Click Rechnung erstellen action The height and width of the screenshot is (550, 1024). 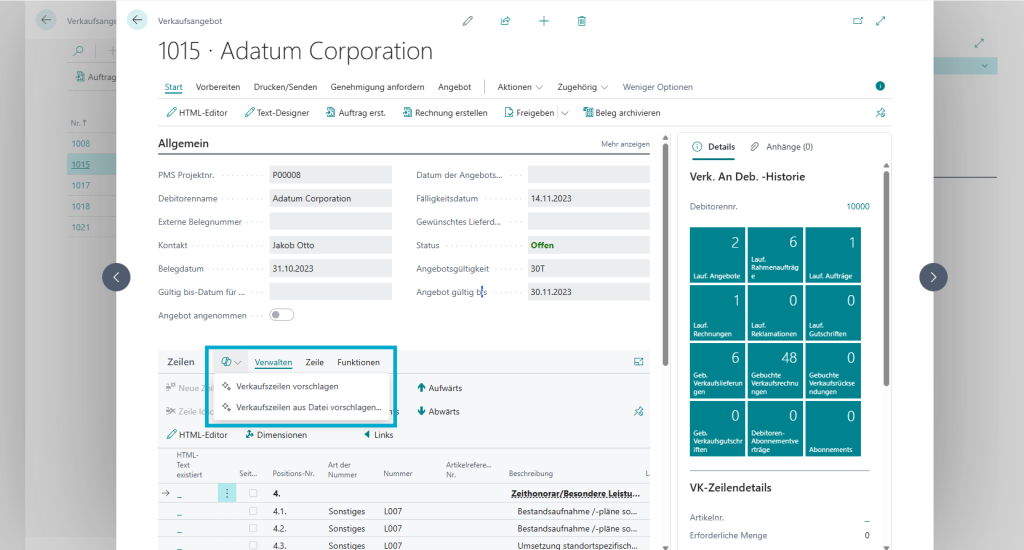click(x=445, y=113)
